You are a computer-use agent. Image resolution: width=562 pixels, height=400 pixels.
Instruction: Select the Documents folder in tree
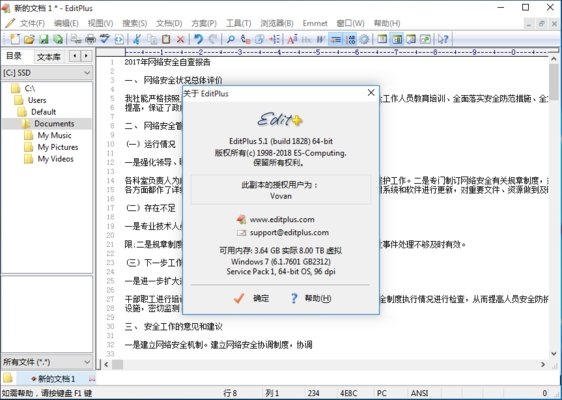54,124
